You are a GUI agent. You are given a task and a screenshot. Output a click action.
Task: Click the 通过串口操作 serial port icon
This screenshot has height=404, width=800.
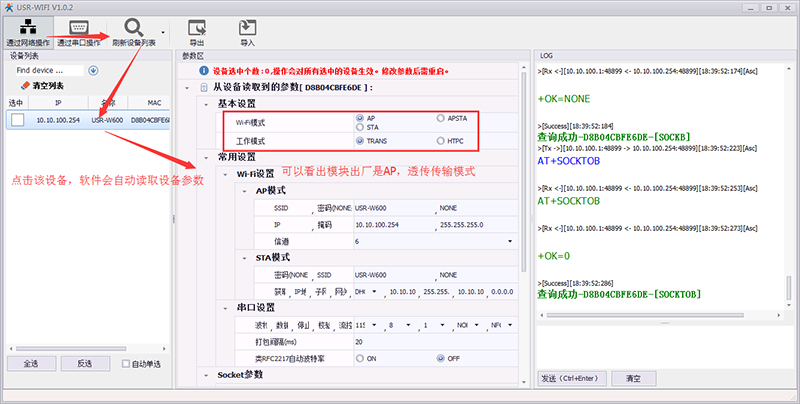coord(78,26)
